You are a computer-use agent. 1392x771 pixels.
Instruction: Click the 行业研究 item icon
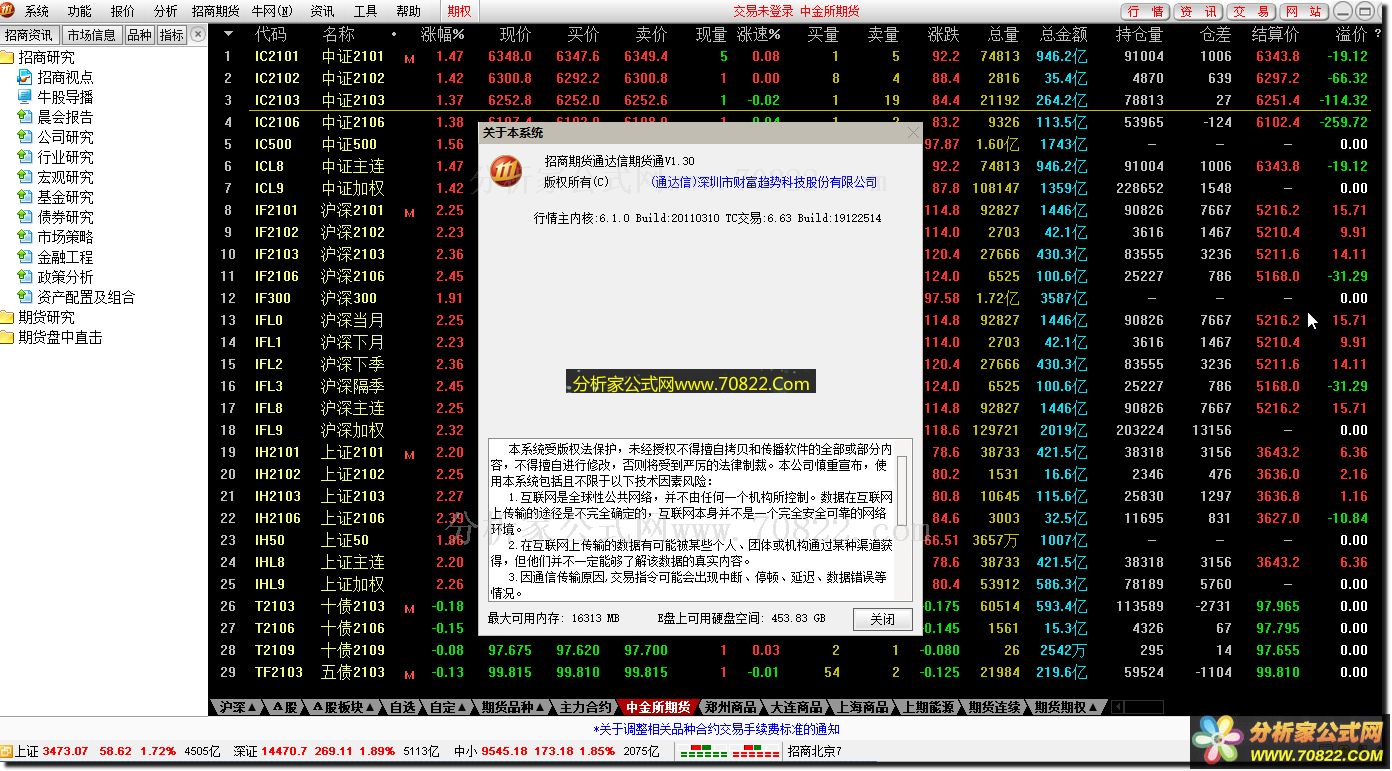[26, 157]
